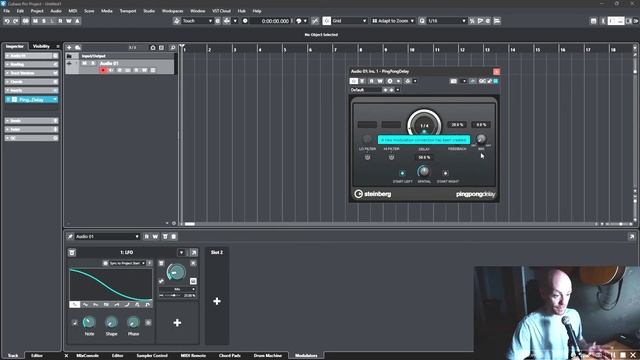640x360 pixels.
Task: Select the Modulators tab
Action: (306, 356)
